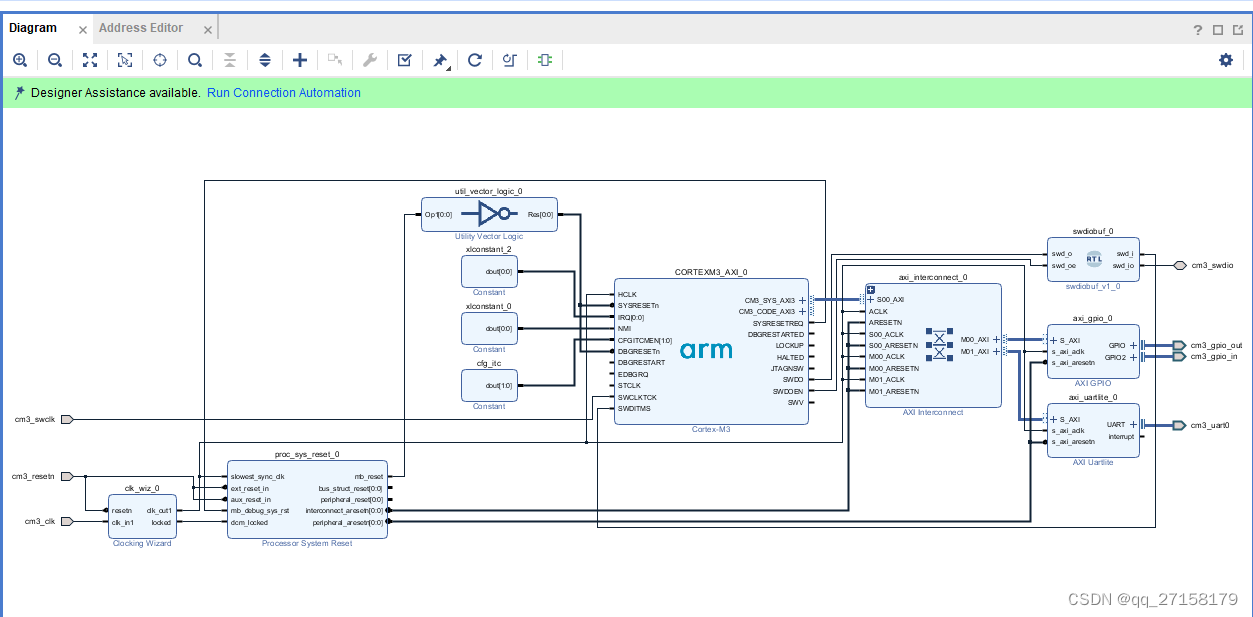Click the Make External icon

[x=335, y=60]
